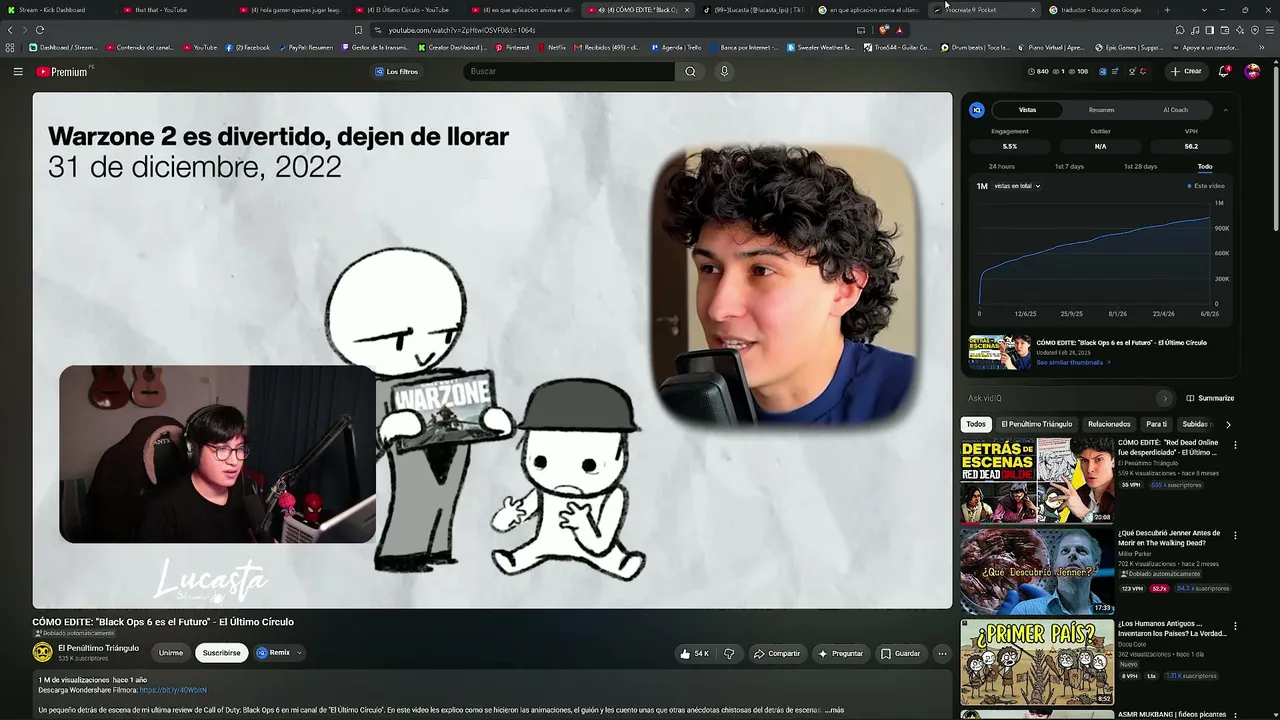
Task: Reload the page in browser toolbar
Action: click(40, 30)
